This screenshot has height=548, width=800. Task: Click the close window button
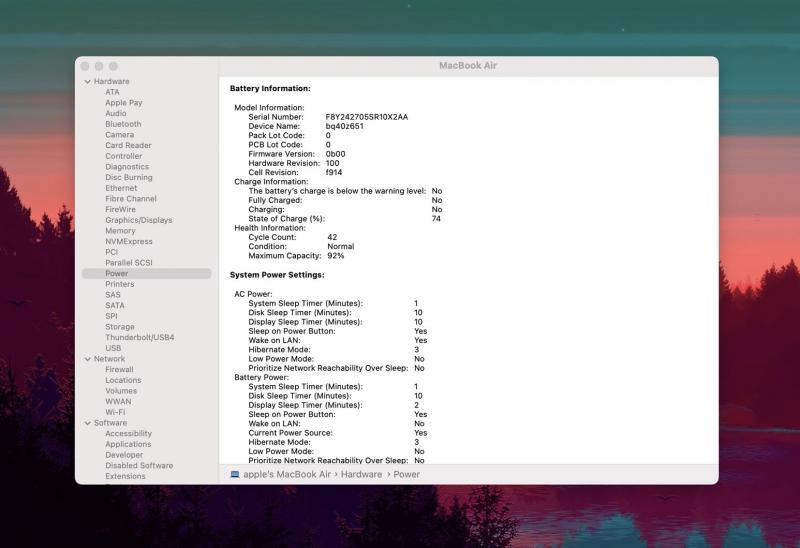85,66
